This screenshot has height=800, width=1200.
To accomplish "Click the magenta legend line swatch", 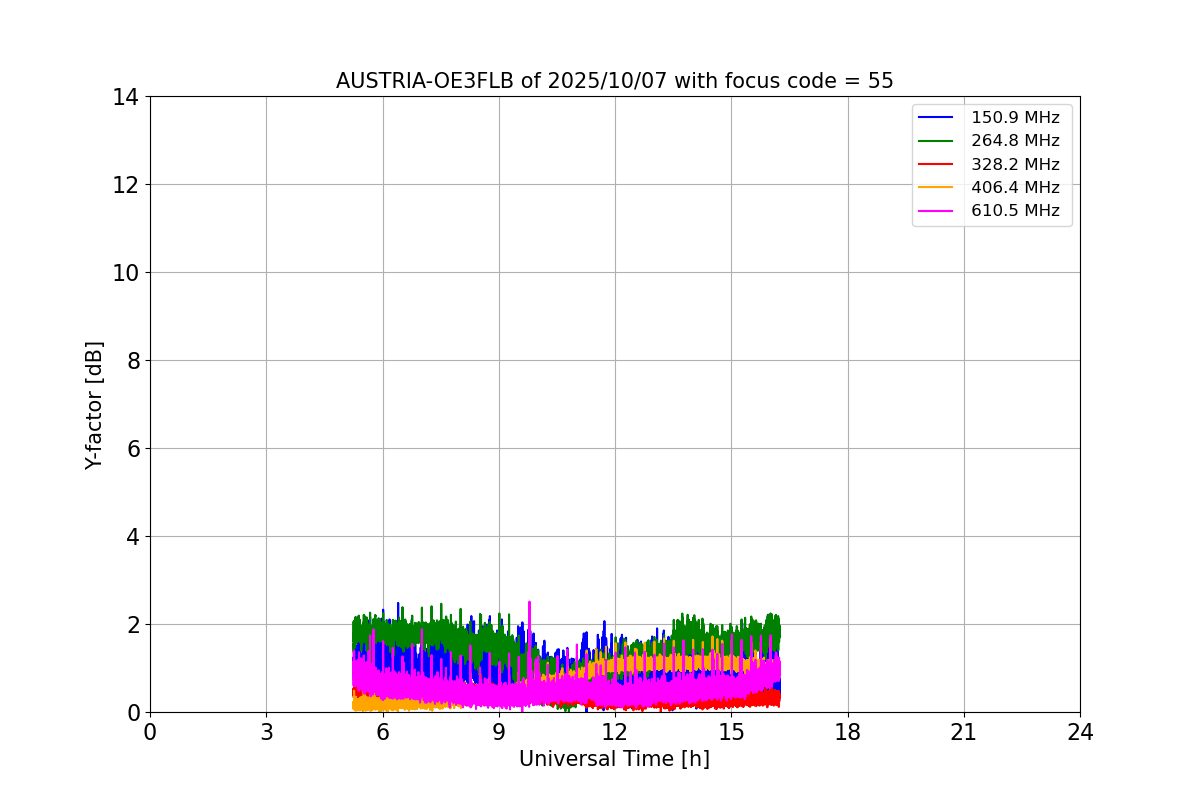I will (935, 211).
